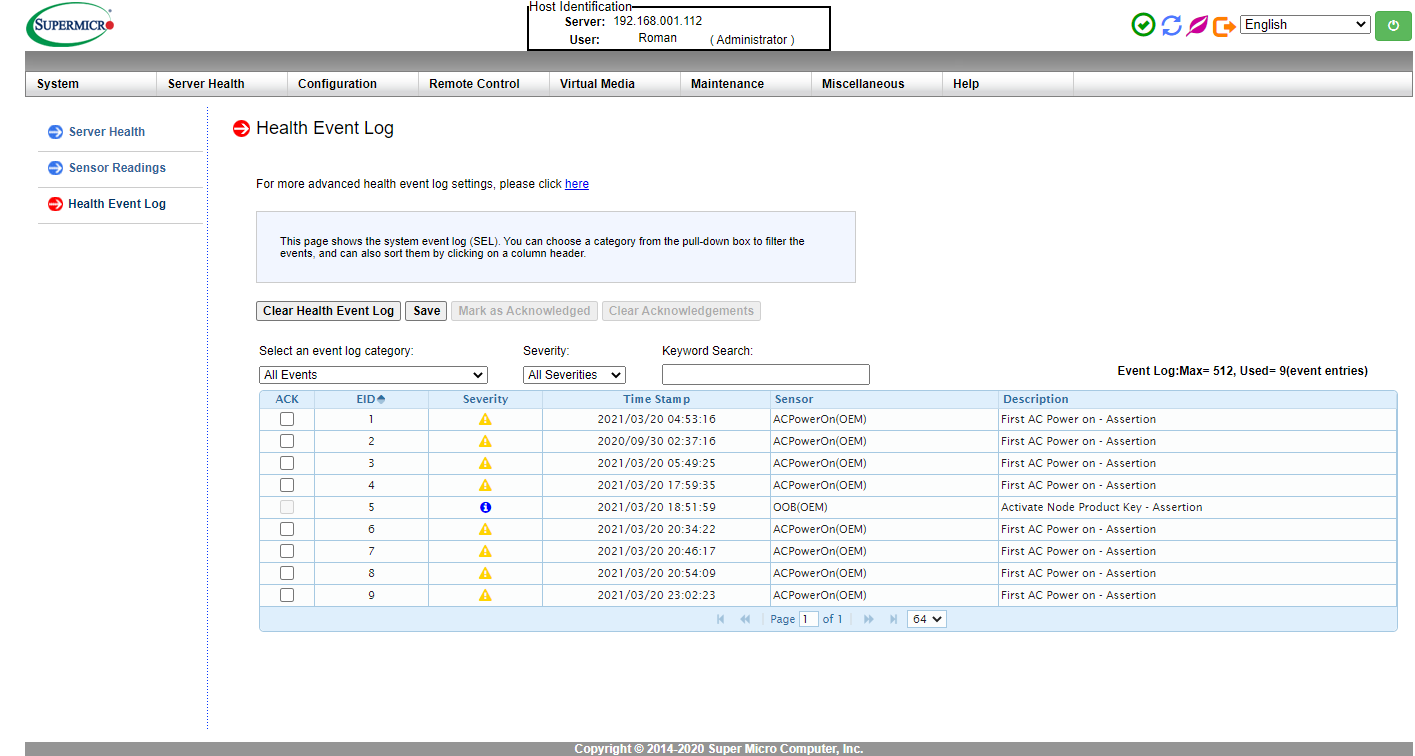Click red arrow icon beside sidebar Health Event Log
This screenshot has height=756, width=1415.
[56, 204]
